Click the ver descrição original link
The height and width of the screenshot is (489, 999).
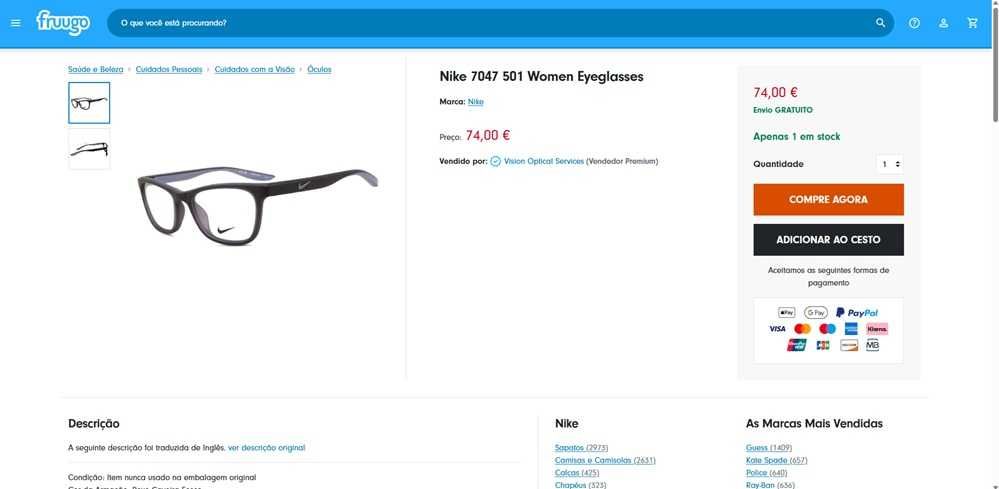coord(266,448)
